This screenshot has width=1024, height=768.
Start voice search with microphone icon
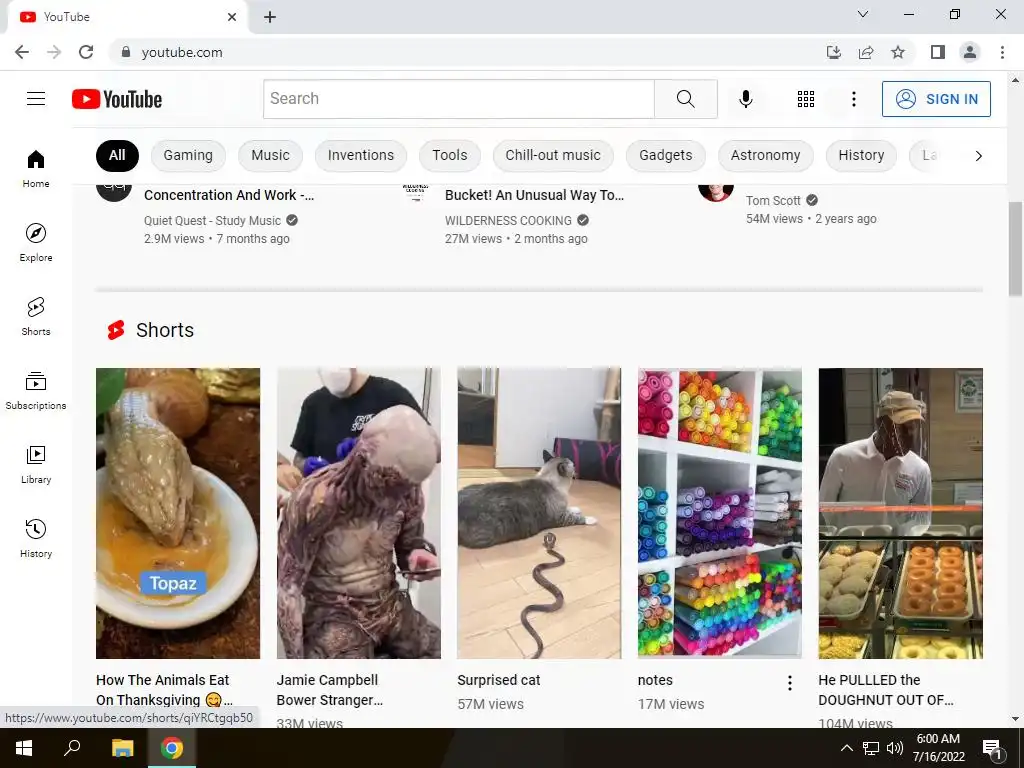coord(745,99)
